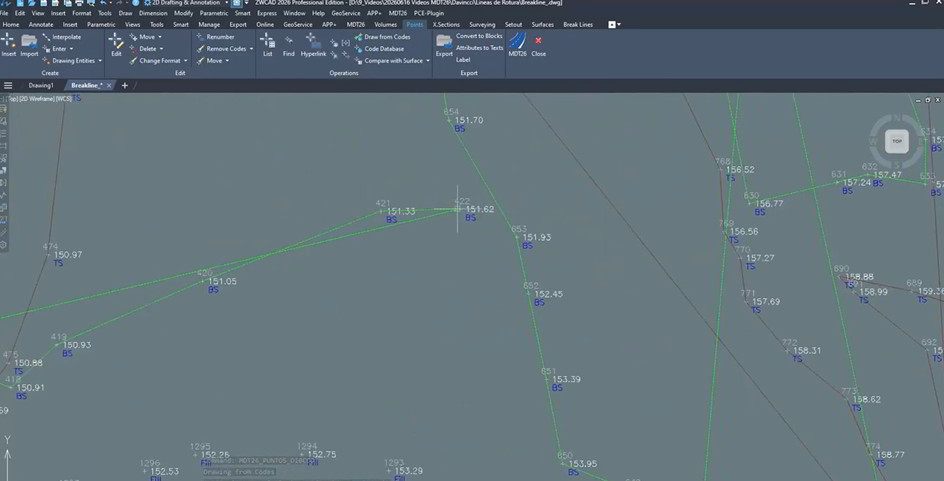Select the Hyperlink tool icon
Screen dimensions: 944x481
tap(313, 41)
